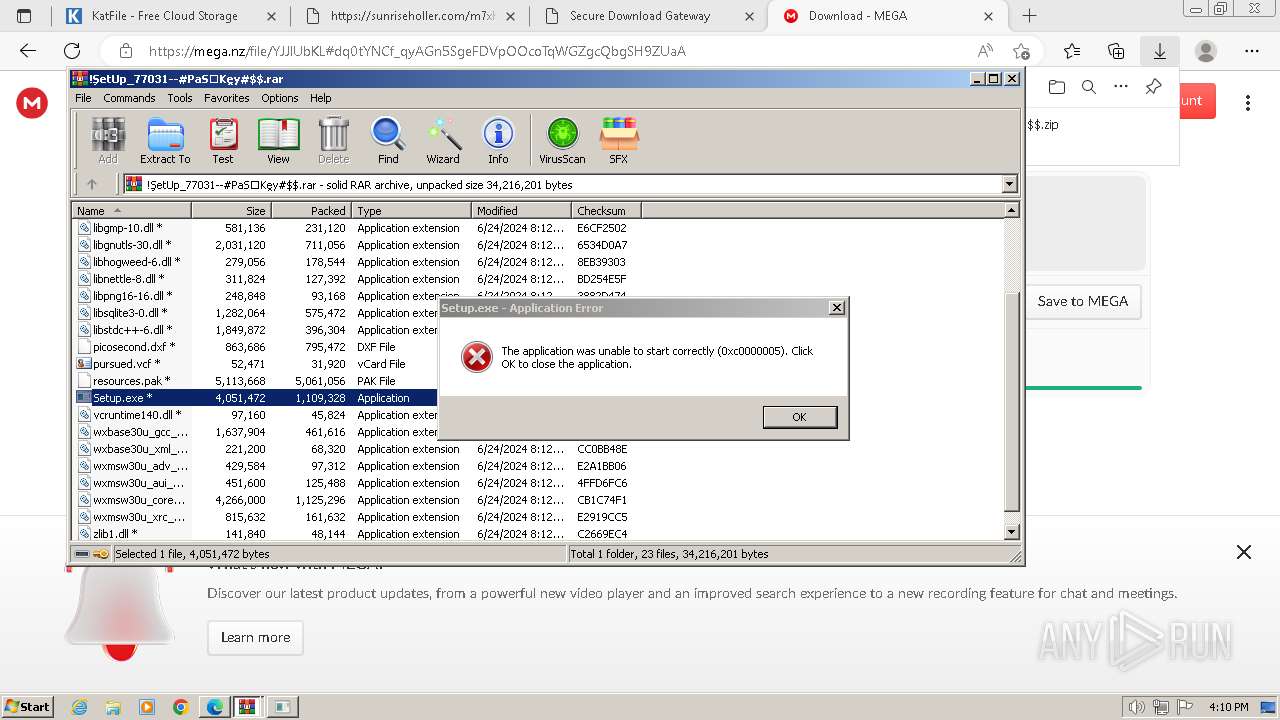This screenshot has height=720, width=1280.
Task: Click the Info toolbar icon
Action: click(498, 140)
